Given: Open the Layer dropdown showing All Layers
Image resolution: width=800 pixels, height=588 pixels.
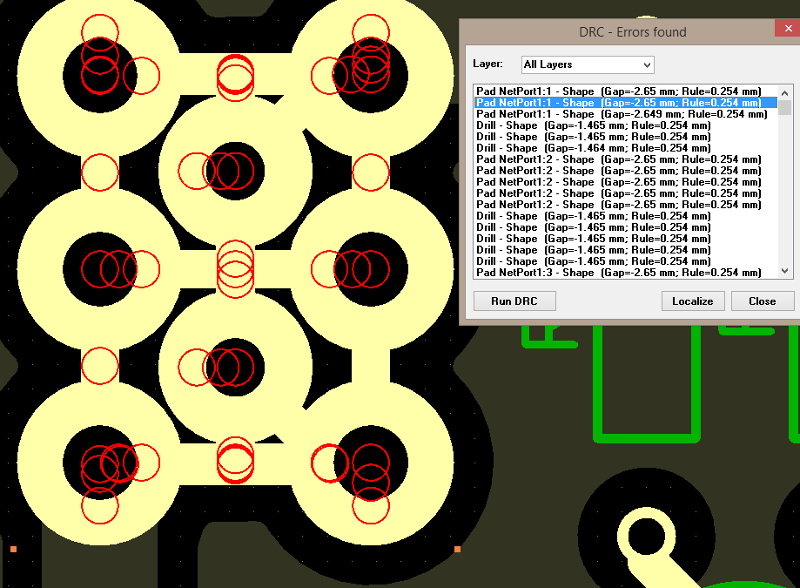Looking at the screenshot, I should 588,65.
